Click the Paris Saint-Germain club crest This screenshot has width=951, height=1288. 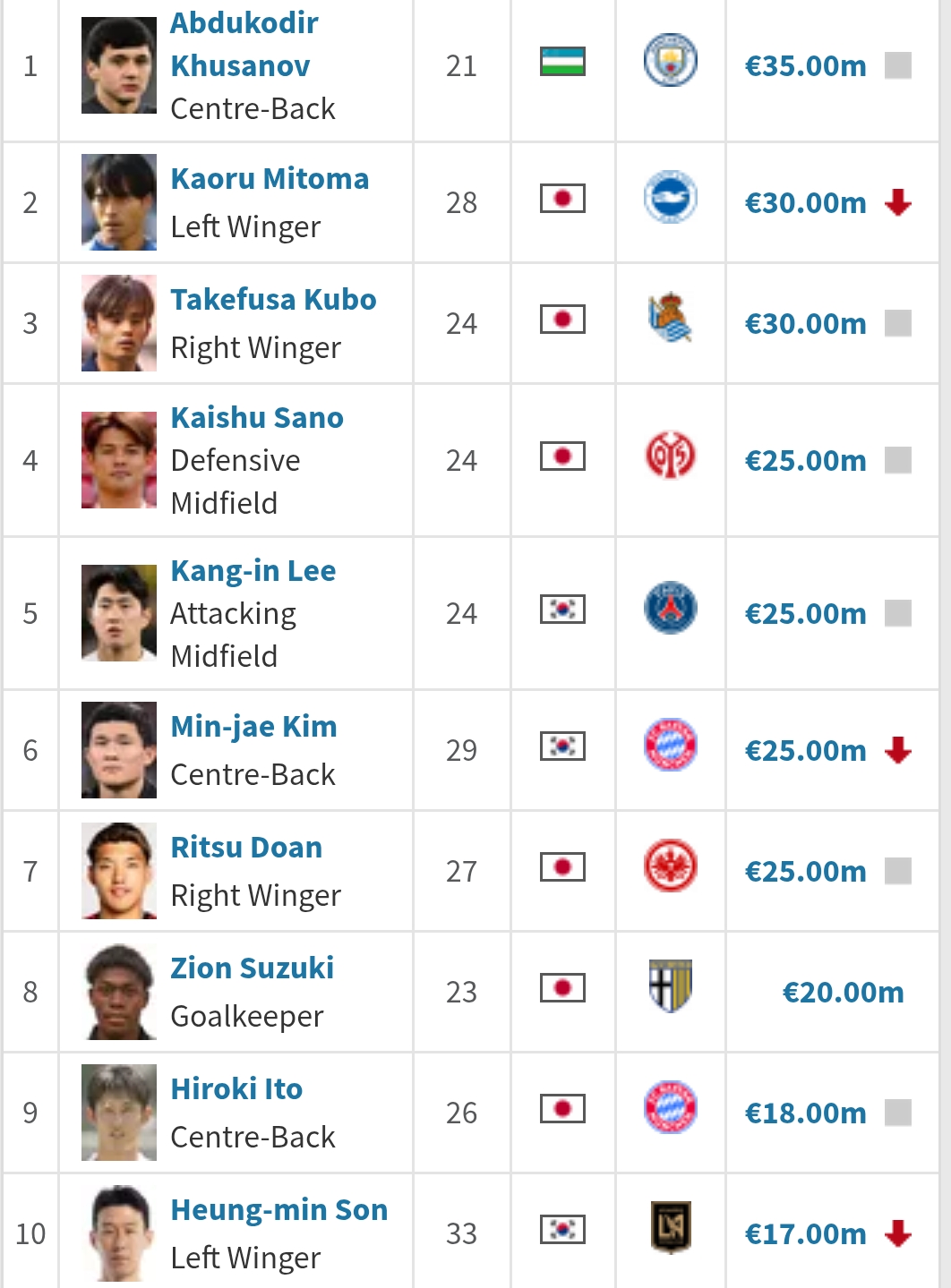coord(670,609)
